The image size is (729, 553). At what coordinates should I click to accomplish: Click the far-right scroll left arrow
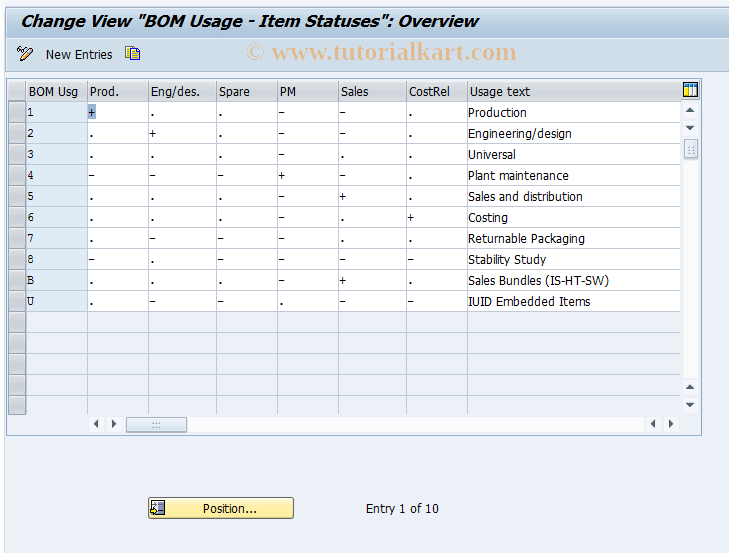point(653,424)
